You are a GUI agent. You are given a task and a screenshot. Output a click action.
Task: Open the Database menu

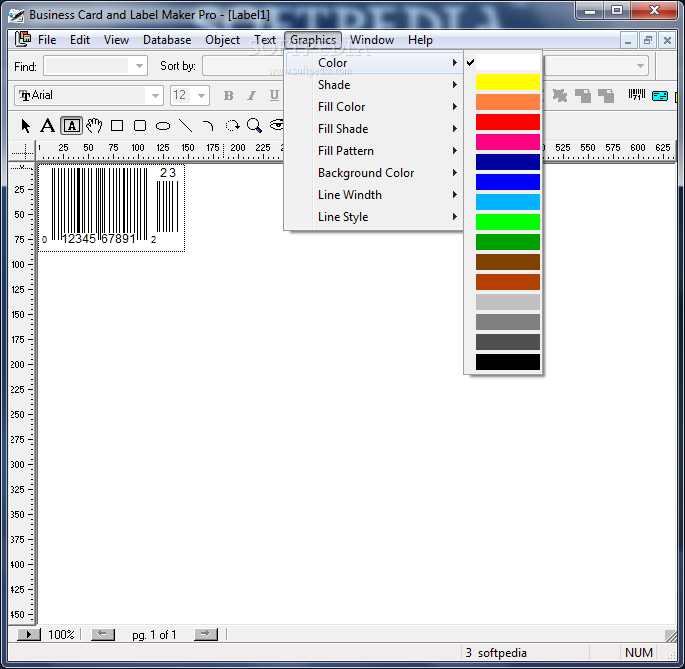point(167,40)
